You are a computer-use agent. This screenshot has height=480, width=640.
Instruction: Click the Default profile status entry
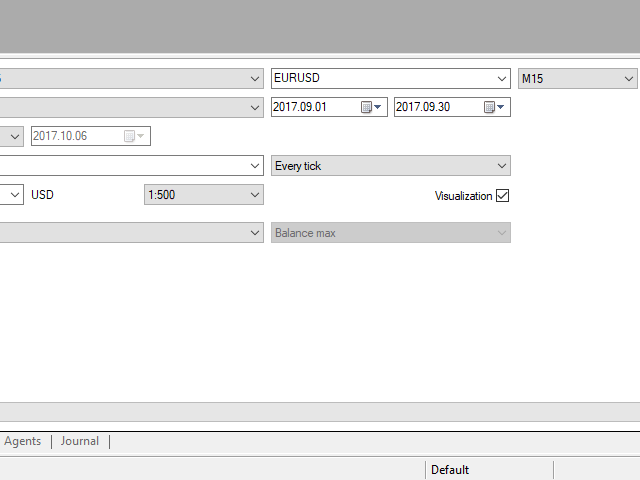(450, 470)
